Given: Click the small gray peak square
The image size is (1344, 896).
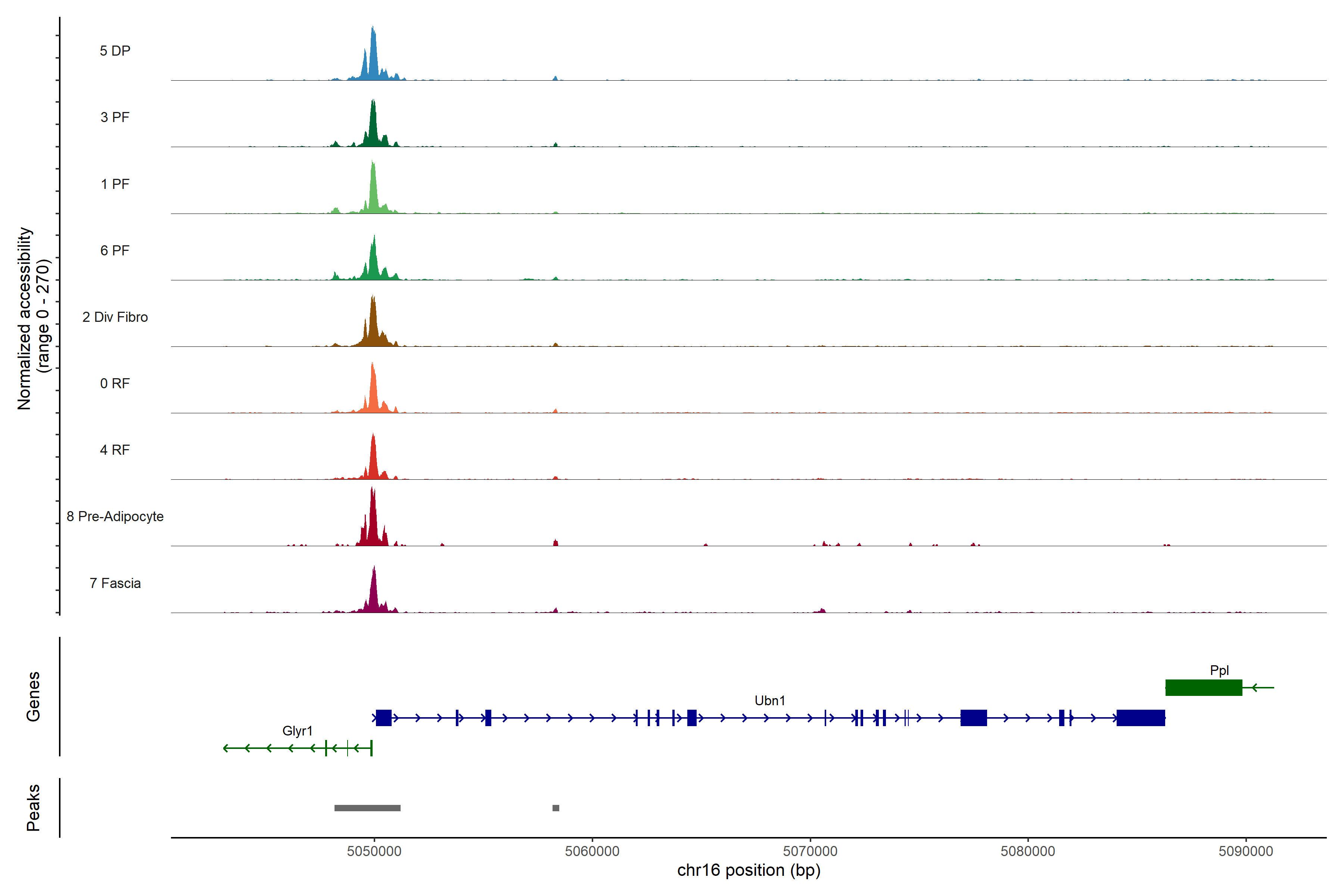Looking at the screenshot, I should click(556, 808).
